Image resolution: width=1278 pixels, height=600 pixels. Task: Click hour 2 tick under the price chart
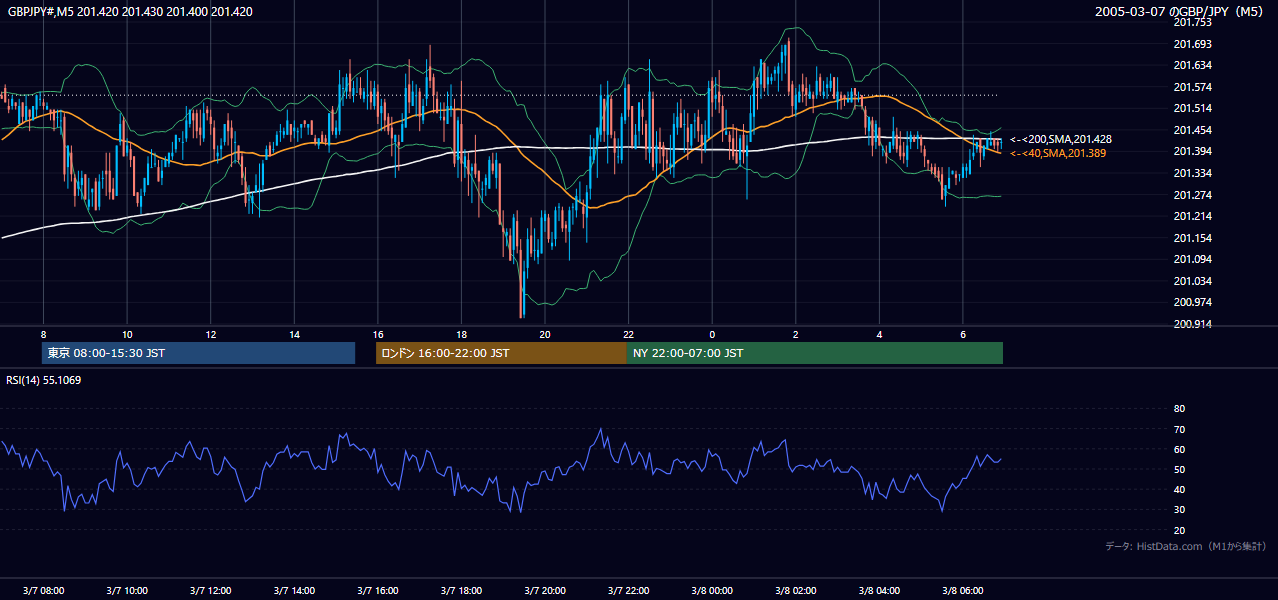(795, 334)
